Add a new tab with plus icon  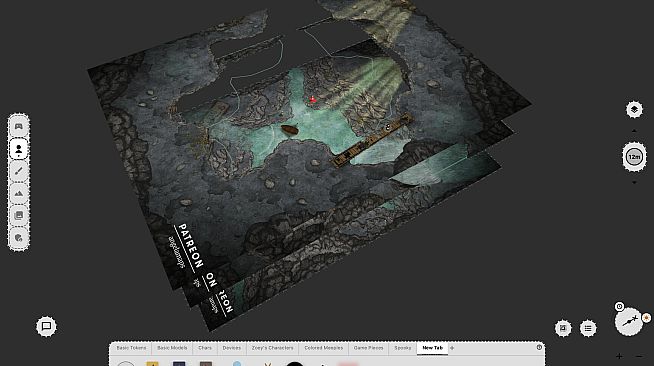452,348
